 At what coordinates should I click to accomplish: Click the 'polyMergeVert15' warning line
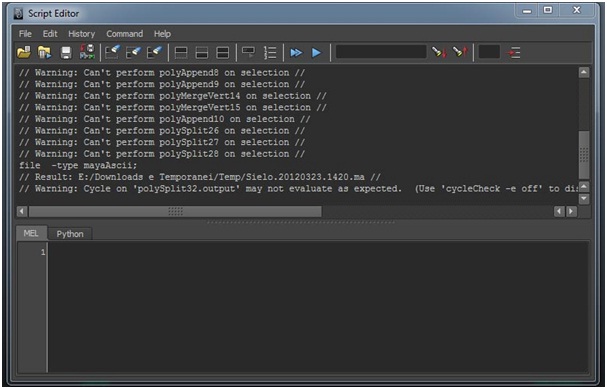[x=173, y=108]
